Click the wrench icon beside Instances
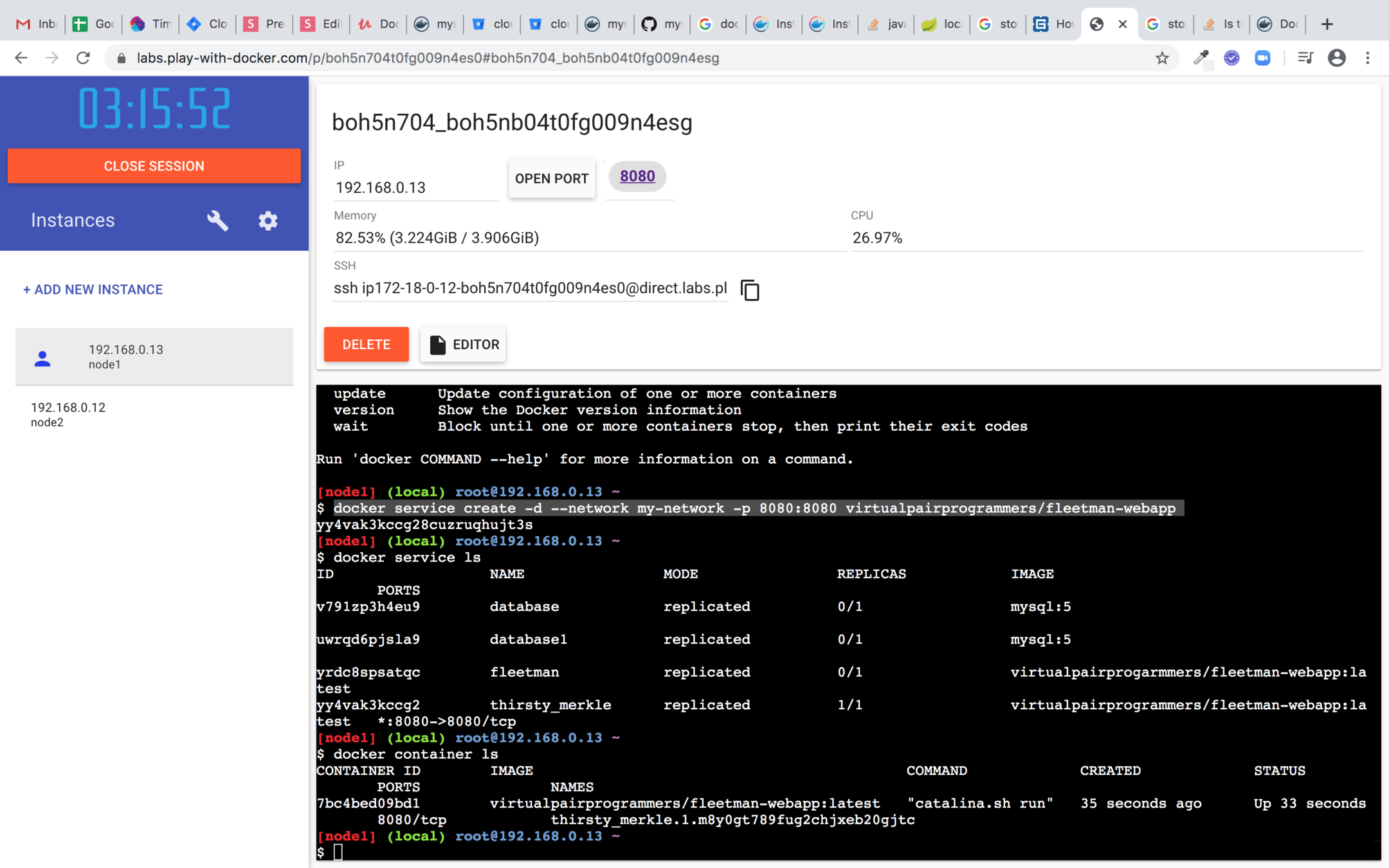Screen dimensions: 1389x868 pos(217,221)
